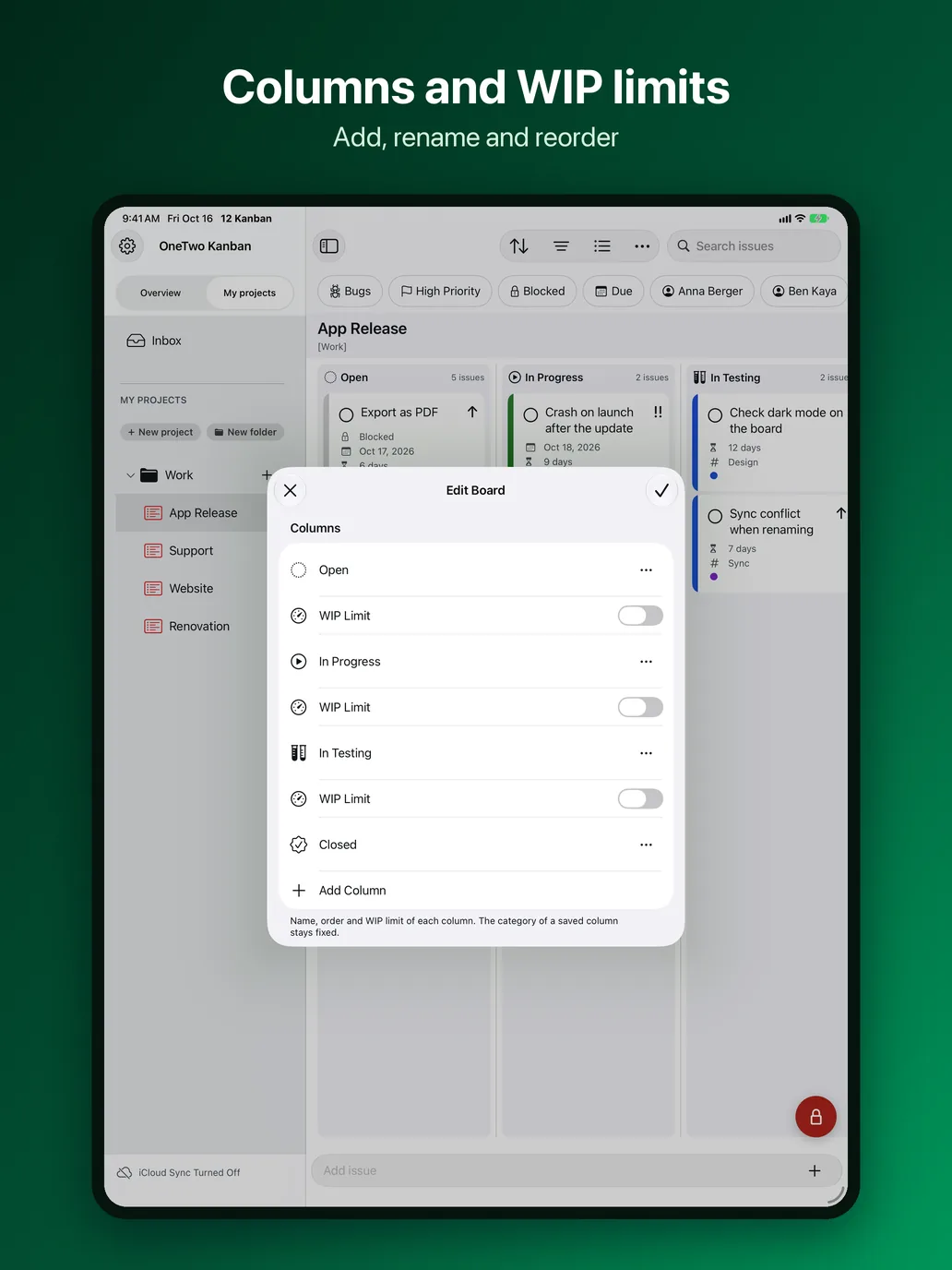This screenshot has height=1270, width=952.
Task: Switch to My projects tab
Action: click(249, 293)
